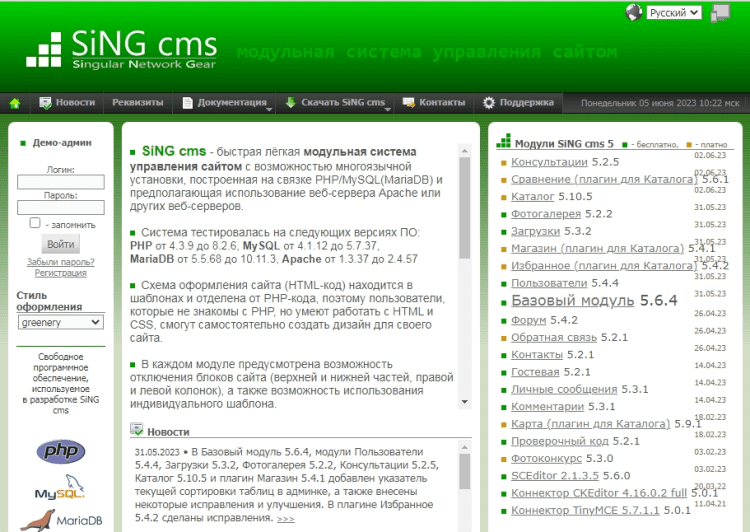Click the Забыли пароль? link
This screenshot has width=750, height=532.
(61, 262)
